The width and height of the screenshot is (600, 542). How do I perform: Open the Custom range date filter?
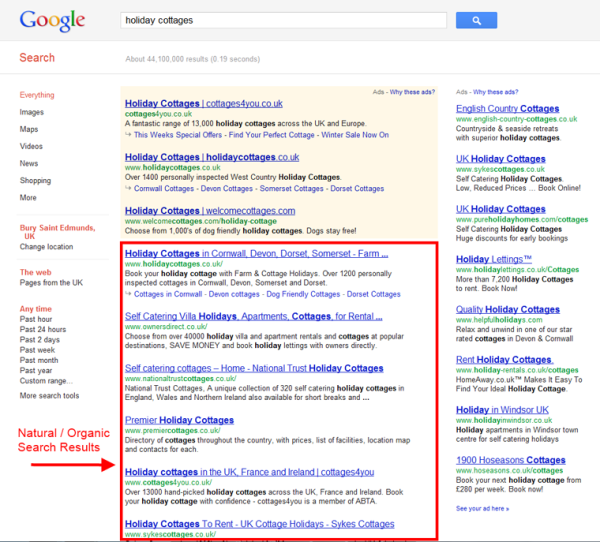click(46, 380)
